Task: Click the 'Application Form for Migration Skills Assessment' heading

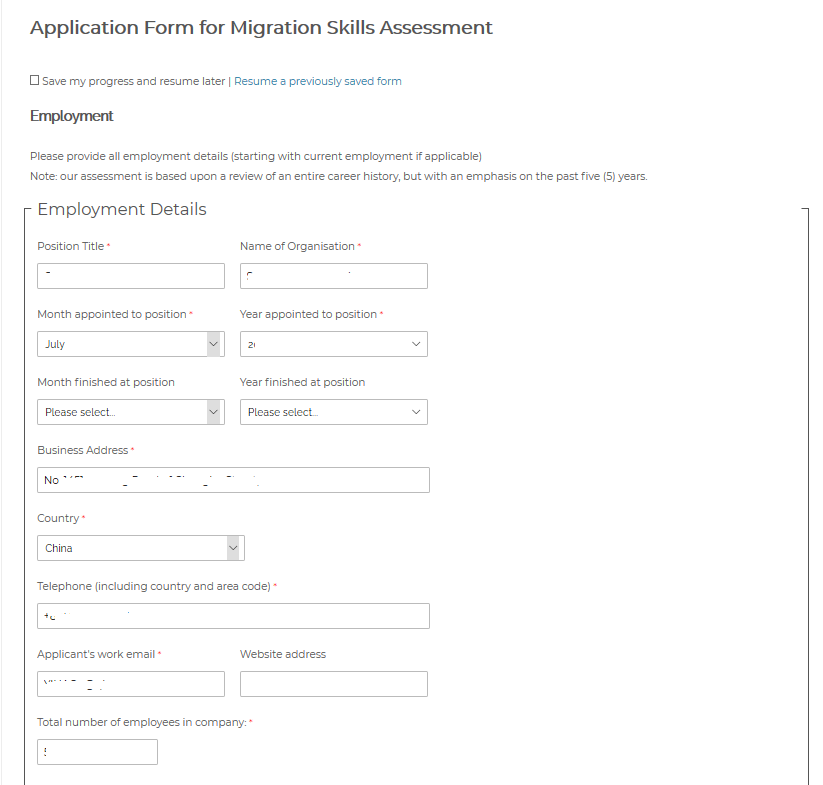Action: (x=261, y=27)
